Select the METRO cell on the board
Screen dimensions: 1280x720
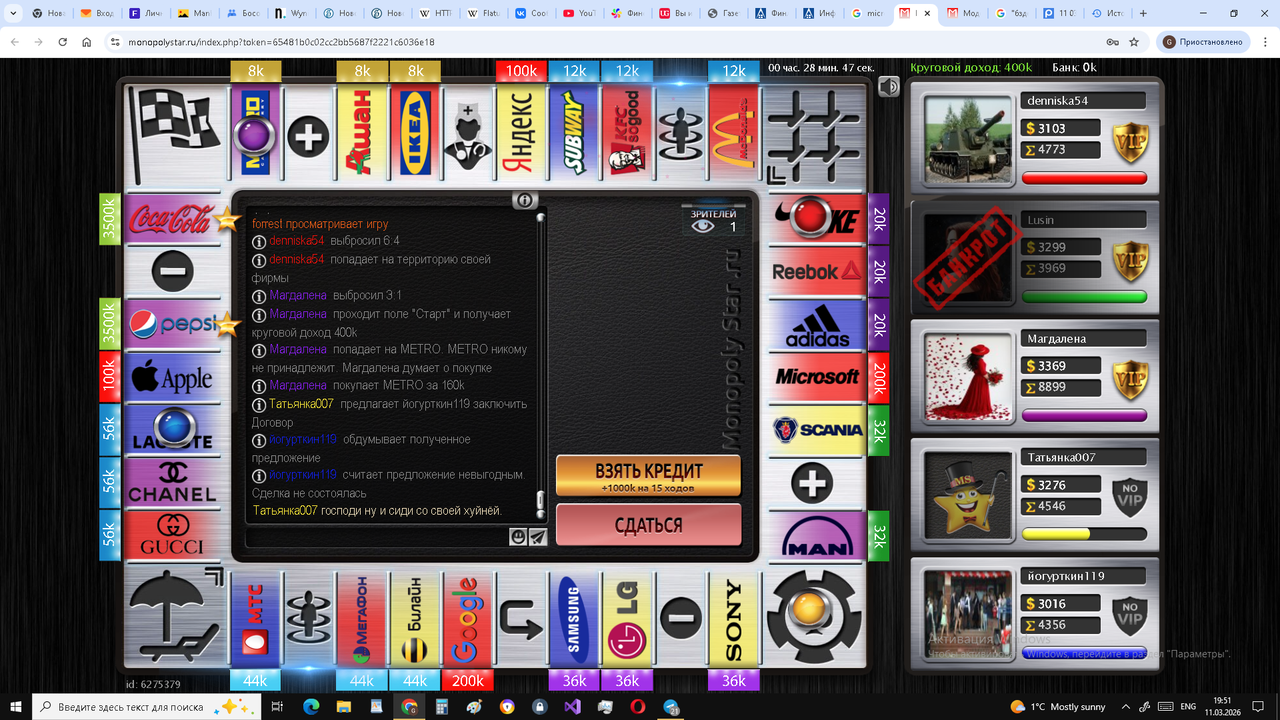(x=254, y=135)
